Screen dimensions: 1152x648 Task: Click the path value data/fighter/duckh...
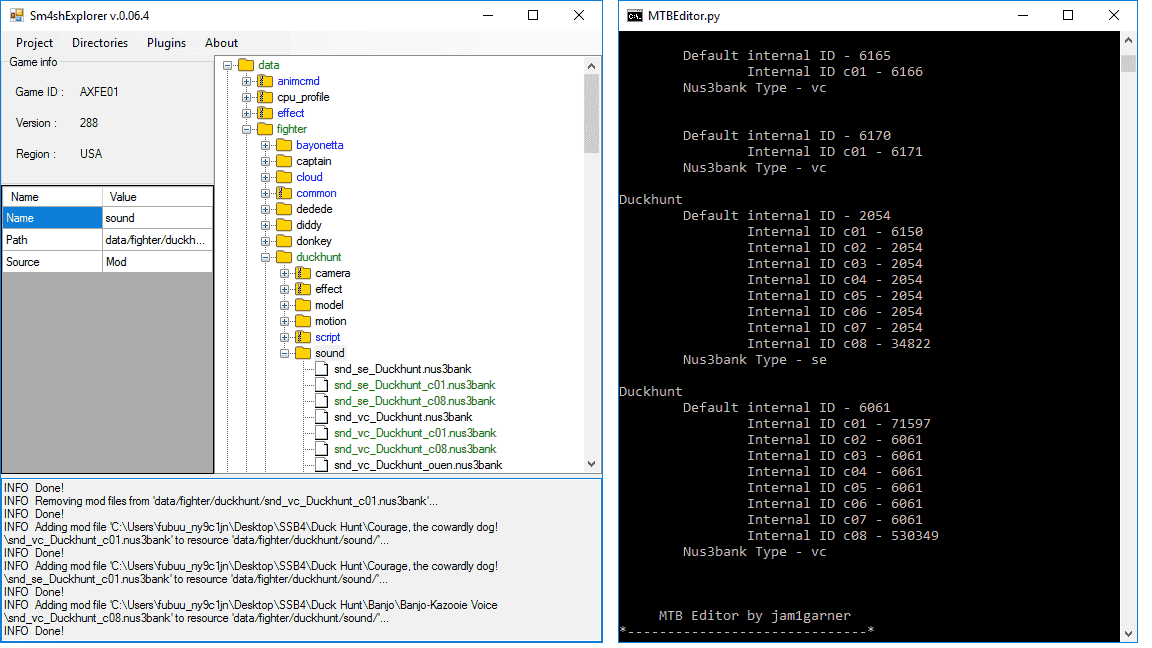click(157, 240)
